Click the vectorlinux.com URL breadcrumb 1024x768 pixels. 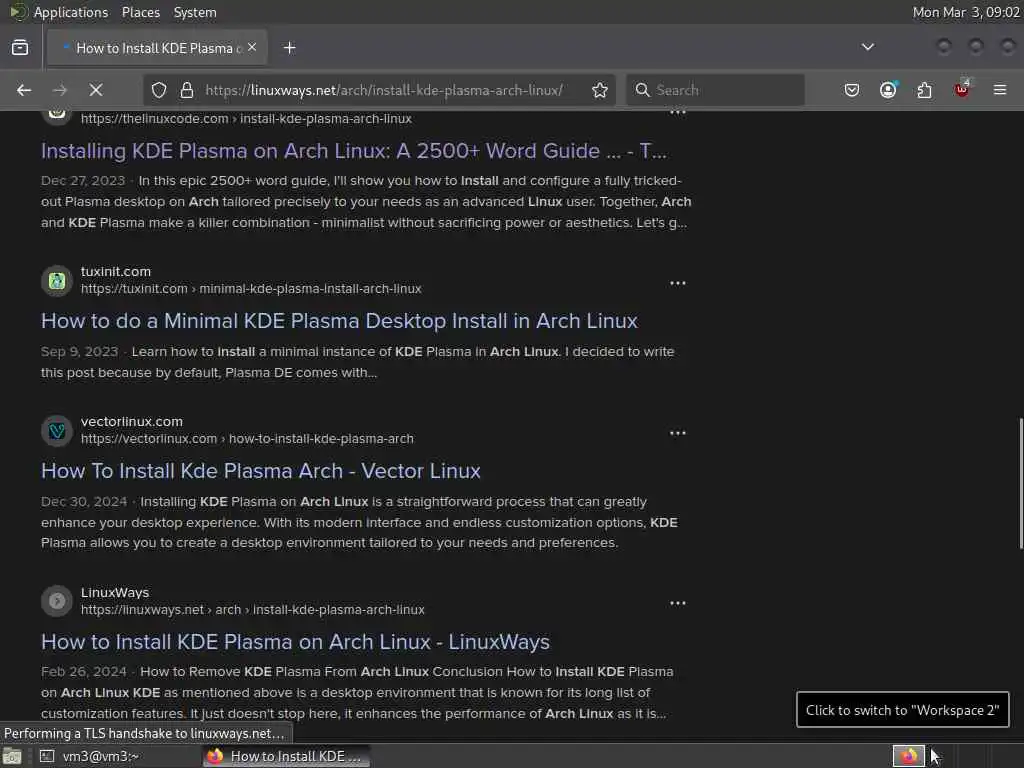click(247, 439)
